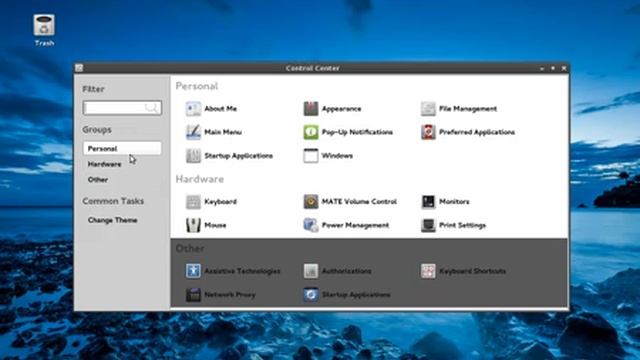Click the Main Menu label
The width and height of the screenshot is (640, 360).
pyautogui.click(x=223, y=132)
